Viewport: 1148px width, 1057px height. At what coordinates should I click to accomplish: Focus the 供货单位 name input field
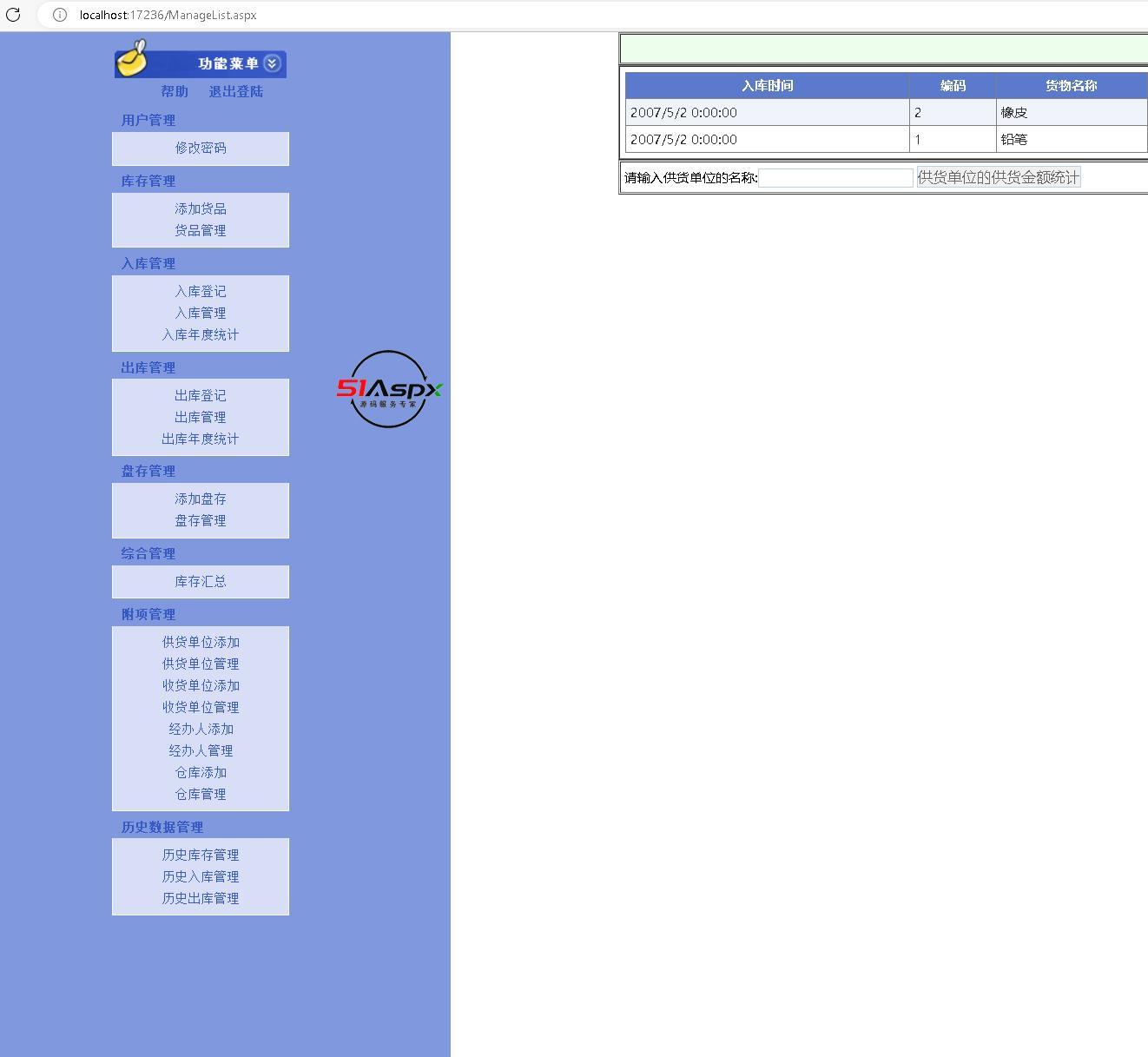(835, 177)
